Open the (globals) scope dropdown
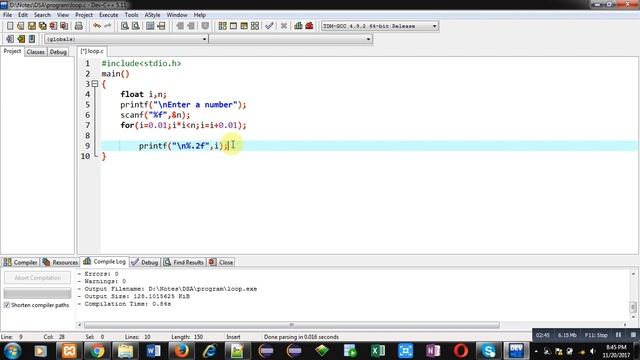Viewport: 640px width, 360px height. coord(204,39)
